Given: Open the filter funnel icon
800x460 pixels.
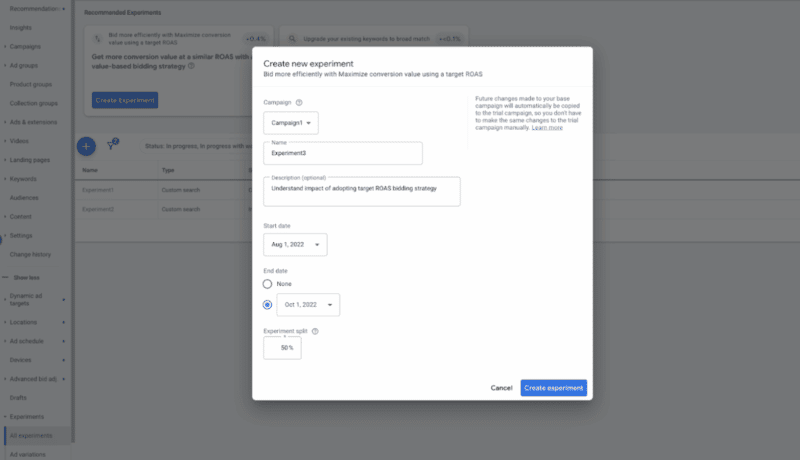Looking at the screenshot, I should pyautogui.click(x=112, y=144).
